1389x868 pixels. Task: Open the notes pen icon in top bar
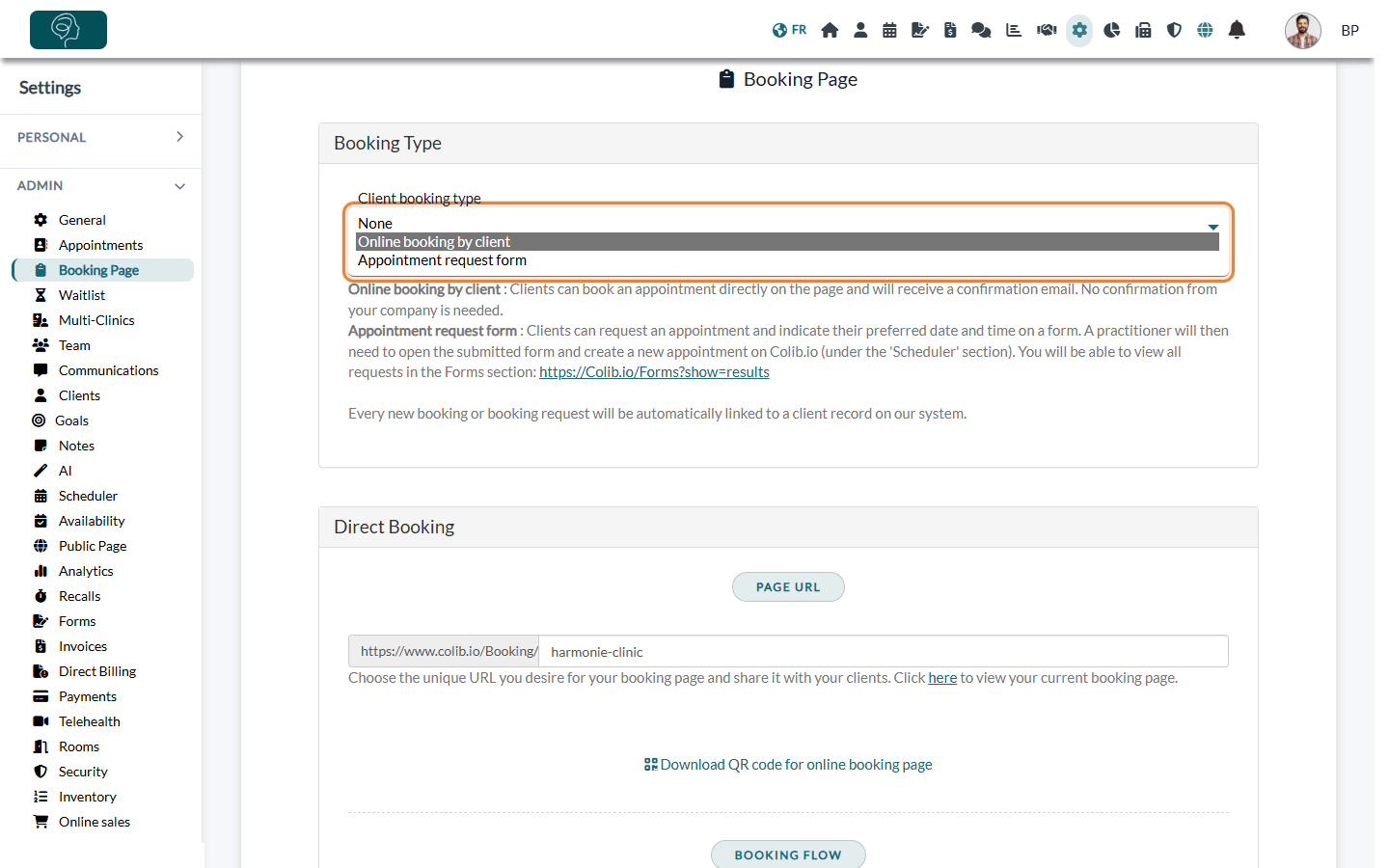click(920, 30)
